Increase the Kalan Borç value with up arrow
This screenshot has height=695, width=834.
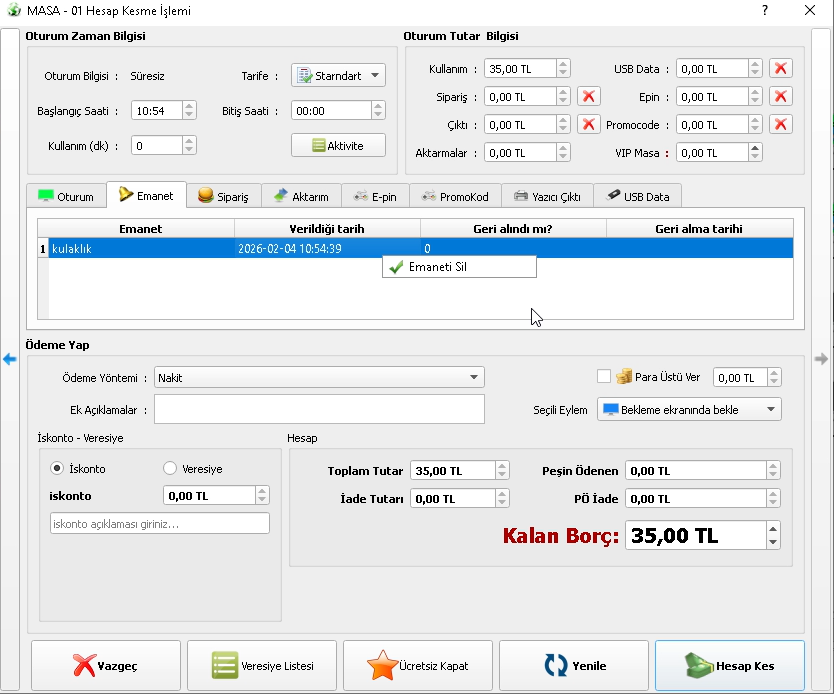(x=772, y=529)
